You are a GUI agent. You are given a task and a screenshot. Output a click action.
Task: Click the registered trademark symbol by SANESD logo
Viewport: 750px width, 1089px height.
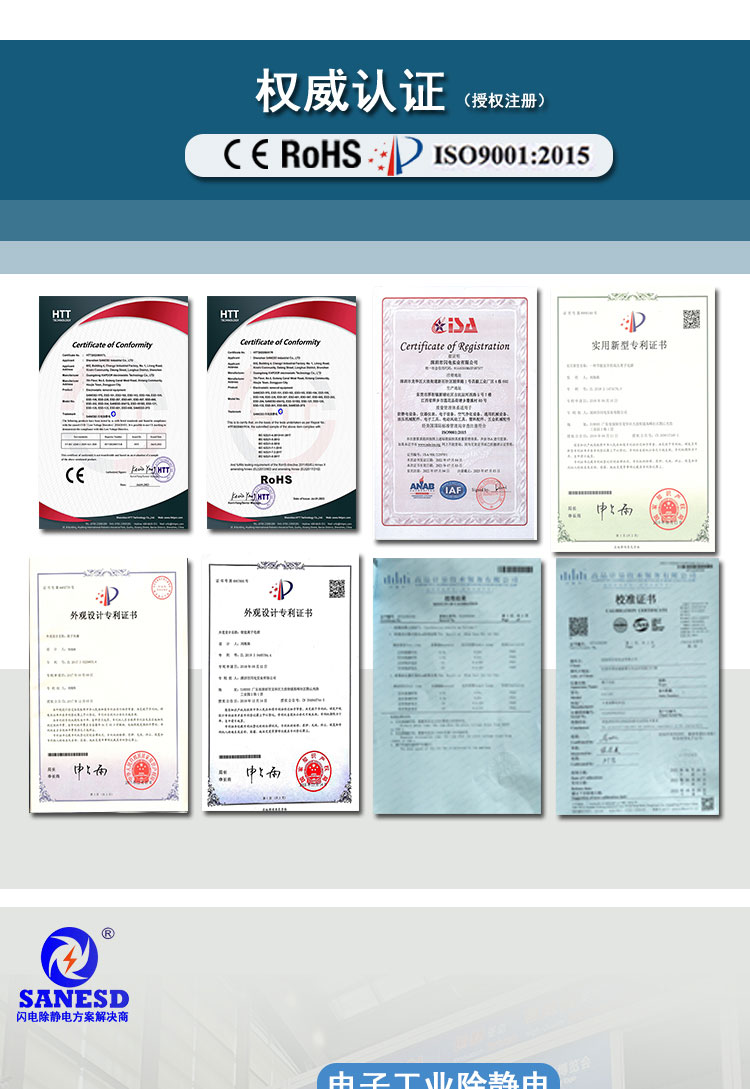coord(108,935)
